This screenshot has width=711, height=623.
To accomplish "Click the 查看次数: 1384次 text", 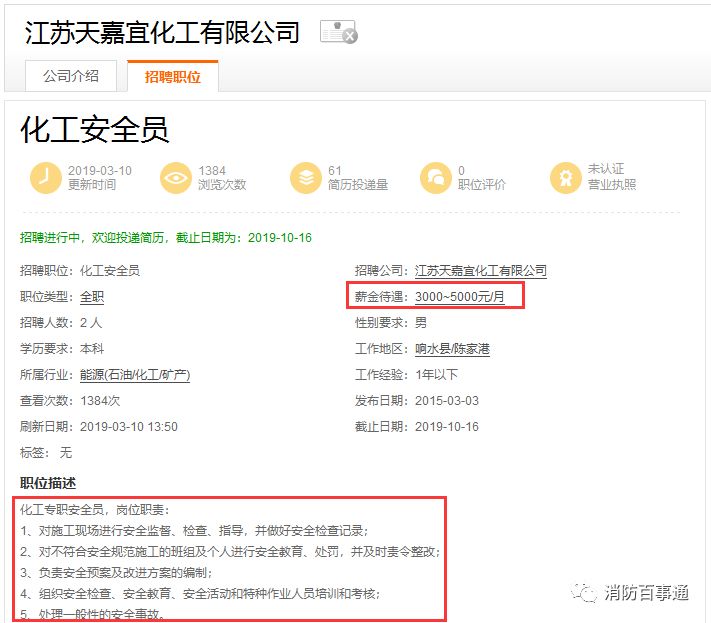I will coord(70,400).
